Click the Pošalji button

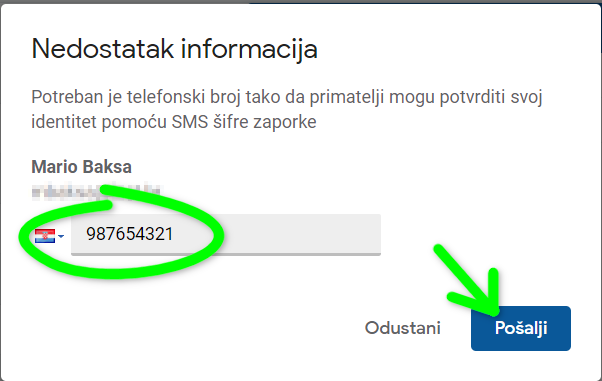click(x=521, y=328)
